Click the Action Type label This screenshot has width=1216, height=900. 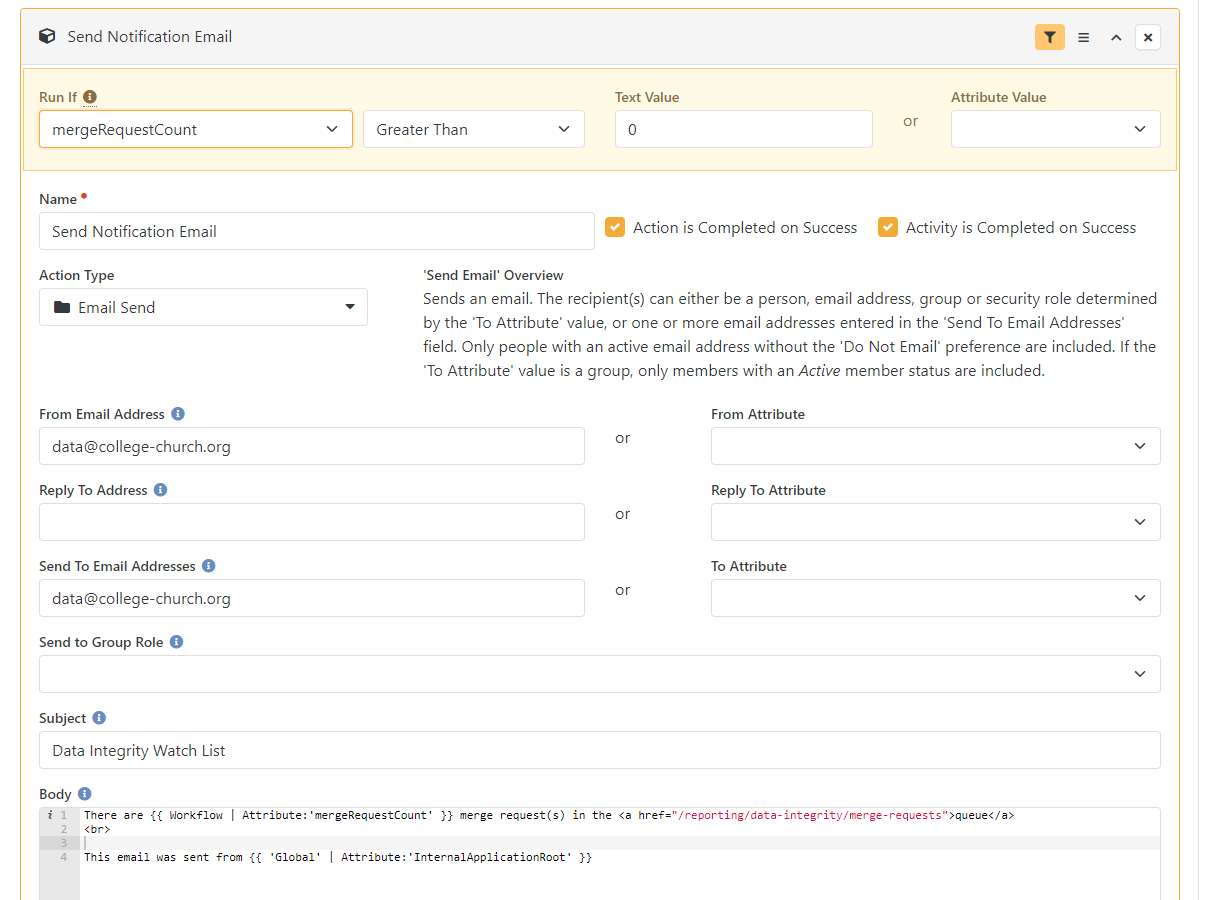[x=77, y=275]
